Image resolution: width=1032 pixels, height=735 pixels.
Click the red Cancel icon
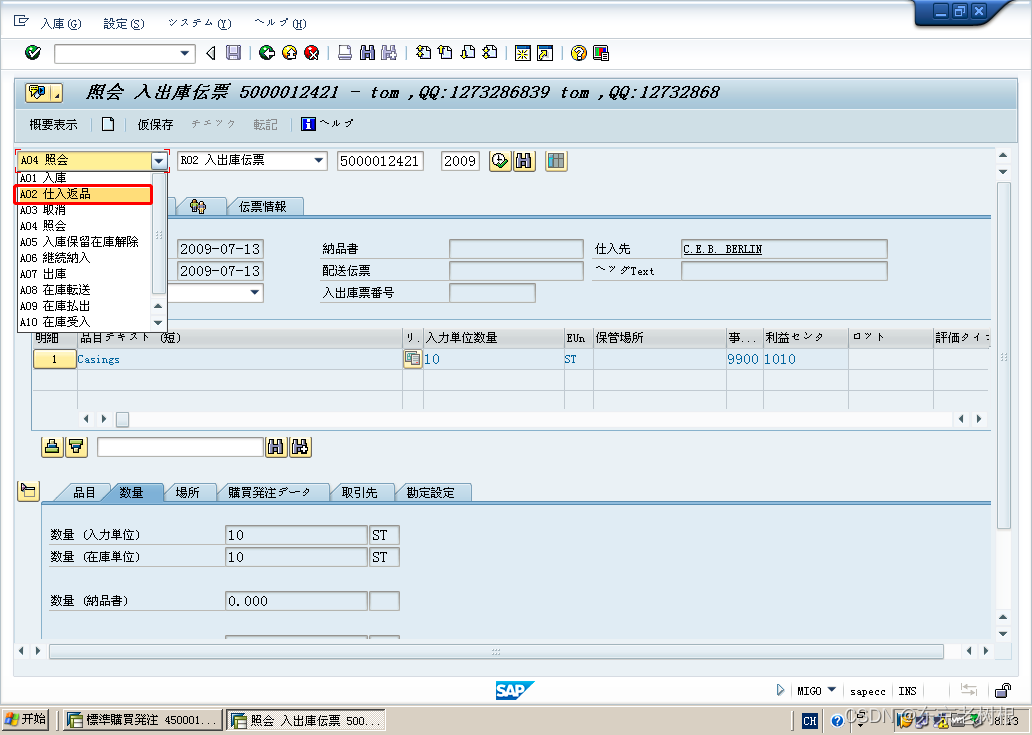pyautogui.click(x=312, y=53)
